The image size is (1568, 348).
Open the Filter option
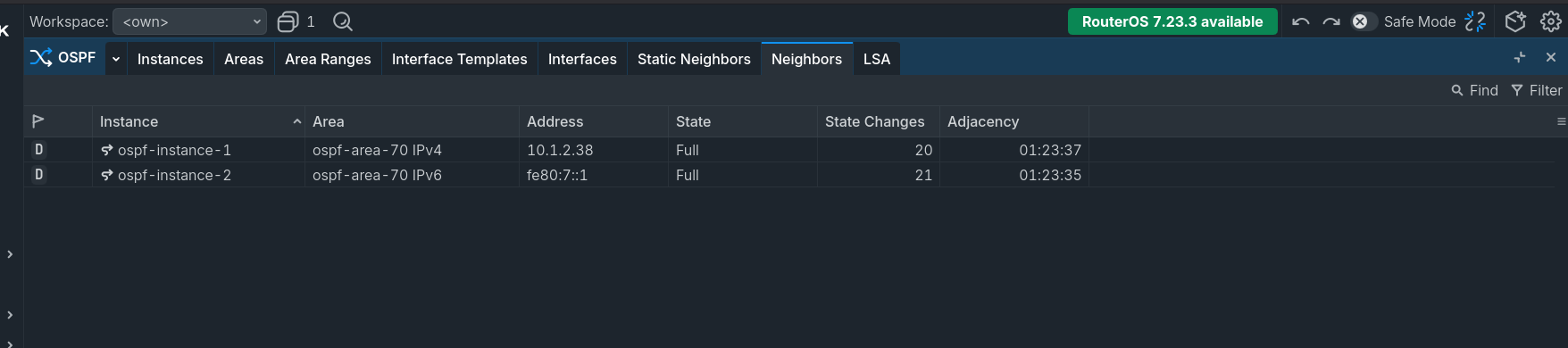[1537, 90]
